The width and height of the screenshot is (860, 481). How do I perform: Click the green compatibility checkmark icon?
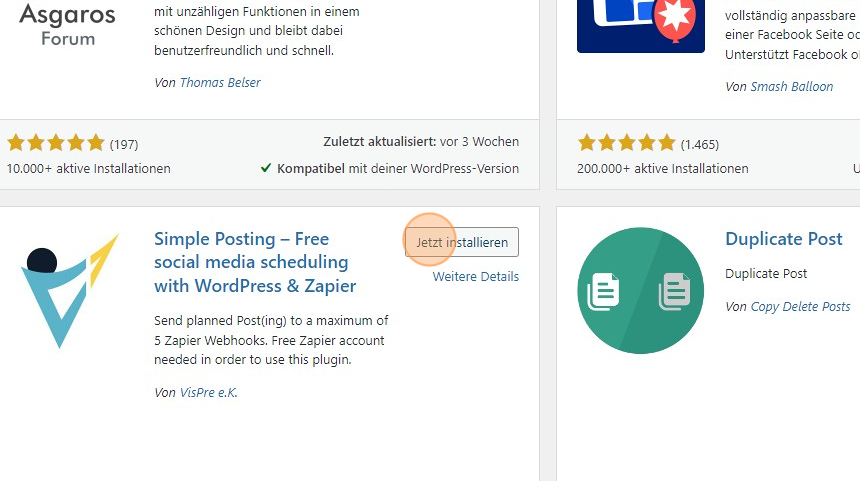pos(266,168)
